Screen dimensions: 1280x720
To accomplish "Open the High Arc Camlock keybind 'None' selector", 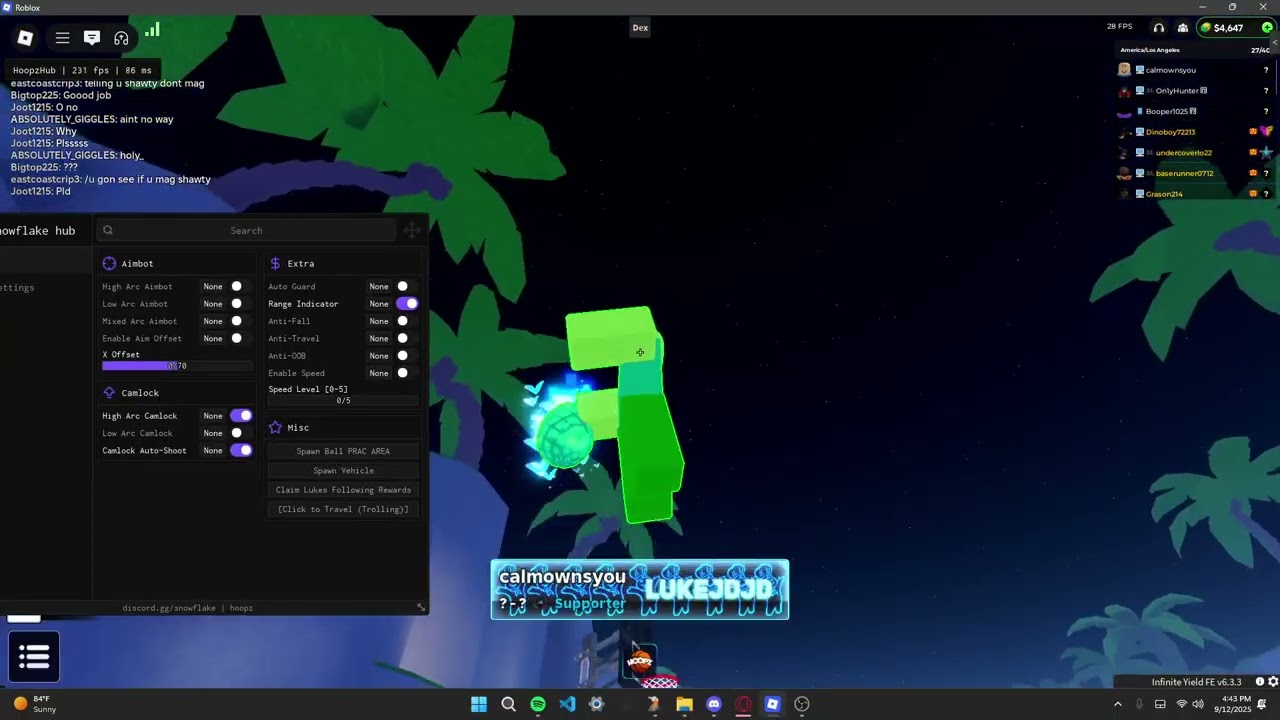I will click(213, 416).
